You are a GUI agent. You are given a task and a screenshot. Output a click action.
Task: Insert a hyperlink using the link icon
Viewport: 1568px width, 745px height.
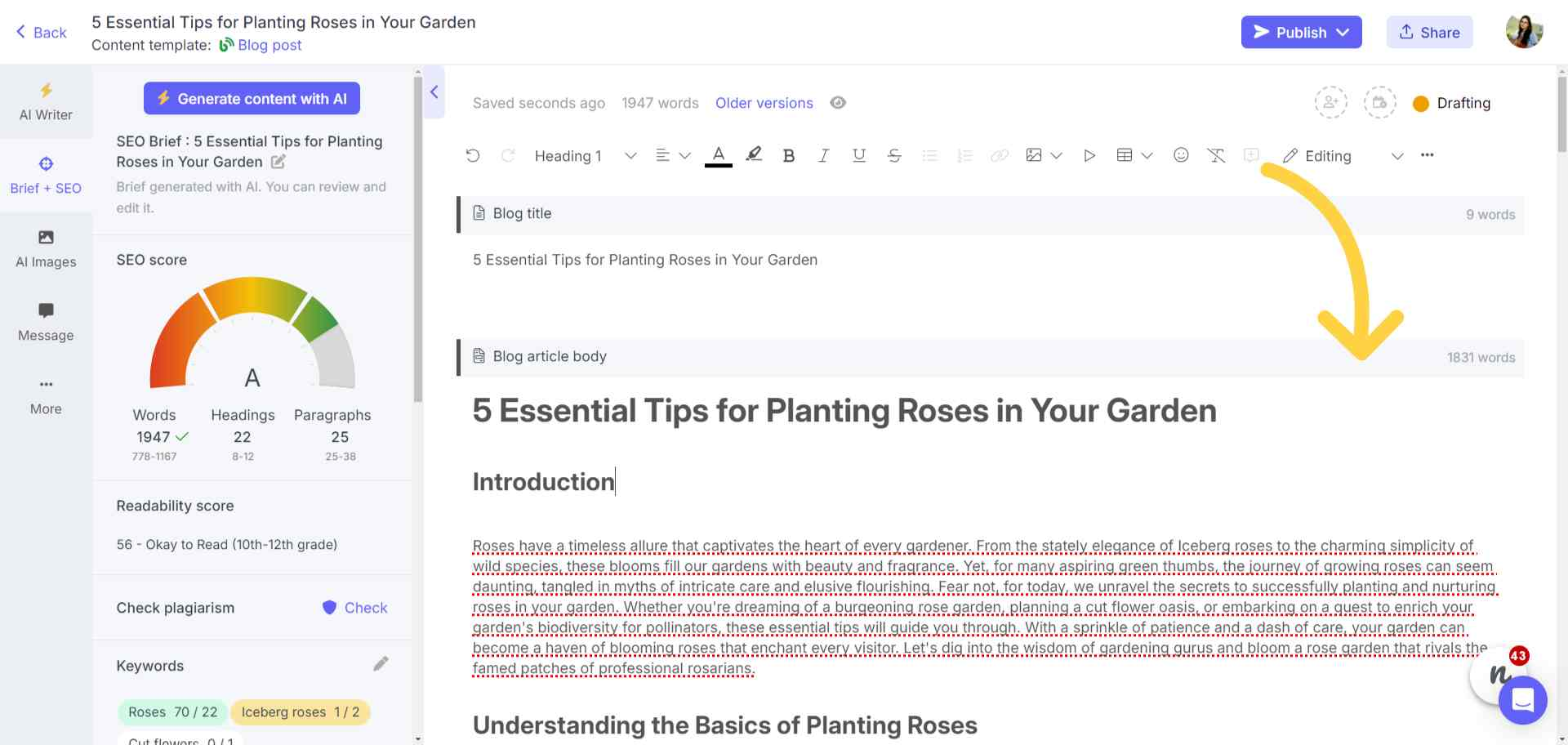pyautogui.click(x=1000, y=155)
